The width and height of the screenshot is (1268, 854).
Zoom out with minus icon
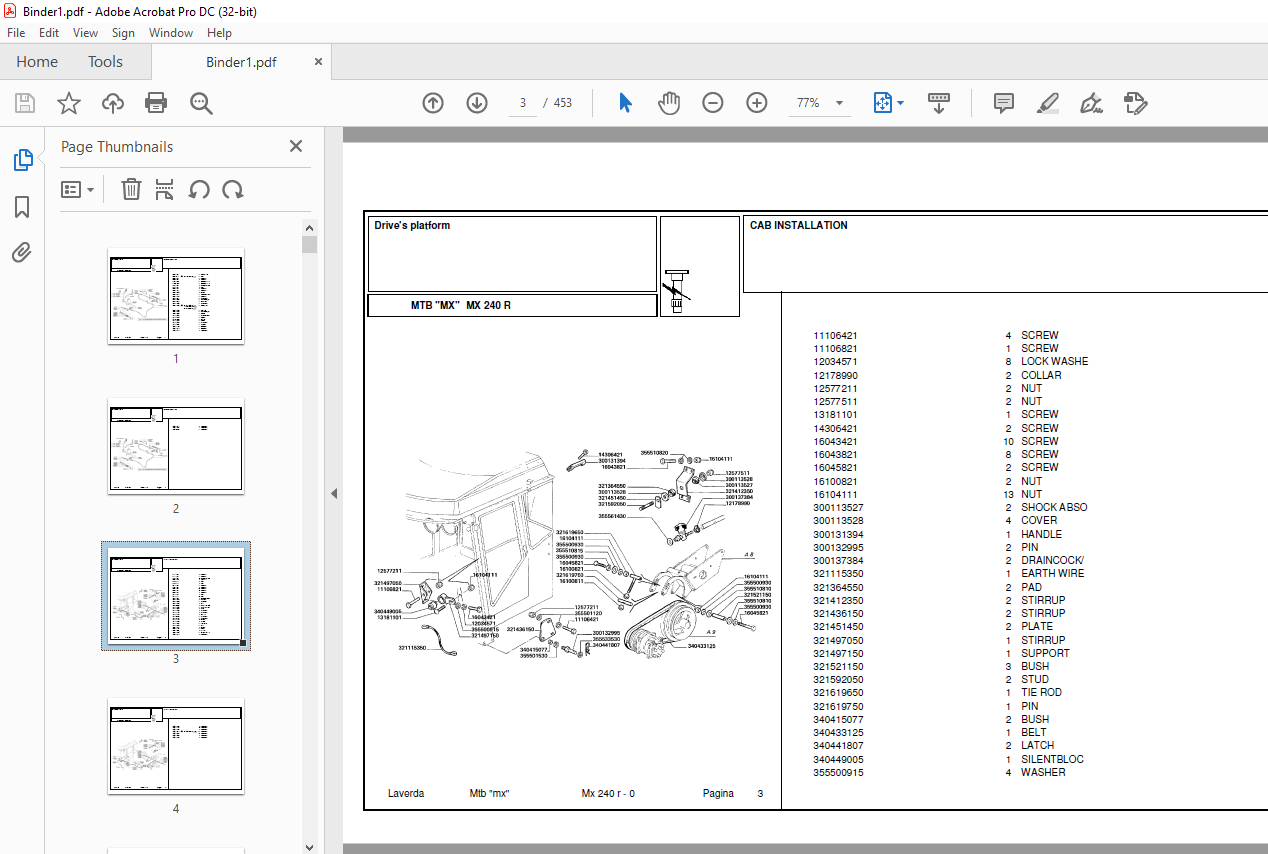click(x=713, y=103)
